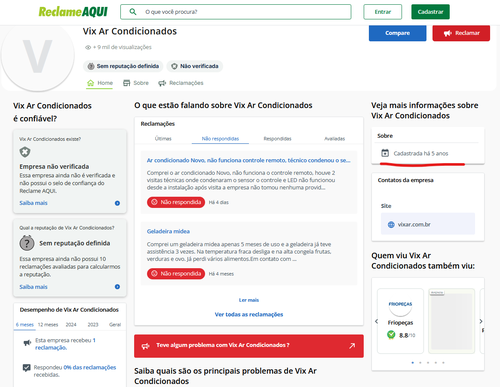Select the first carousel pagination dot
Screen dimensions: 500x387
click(x=413, y=363)
